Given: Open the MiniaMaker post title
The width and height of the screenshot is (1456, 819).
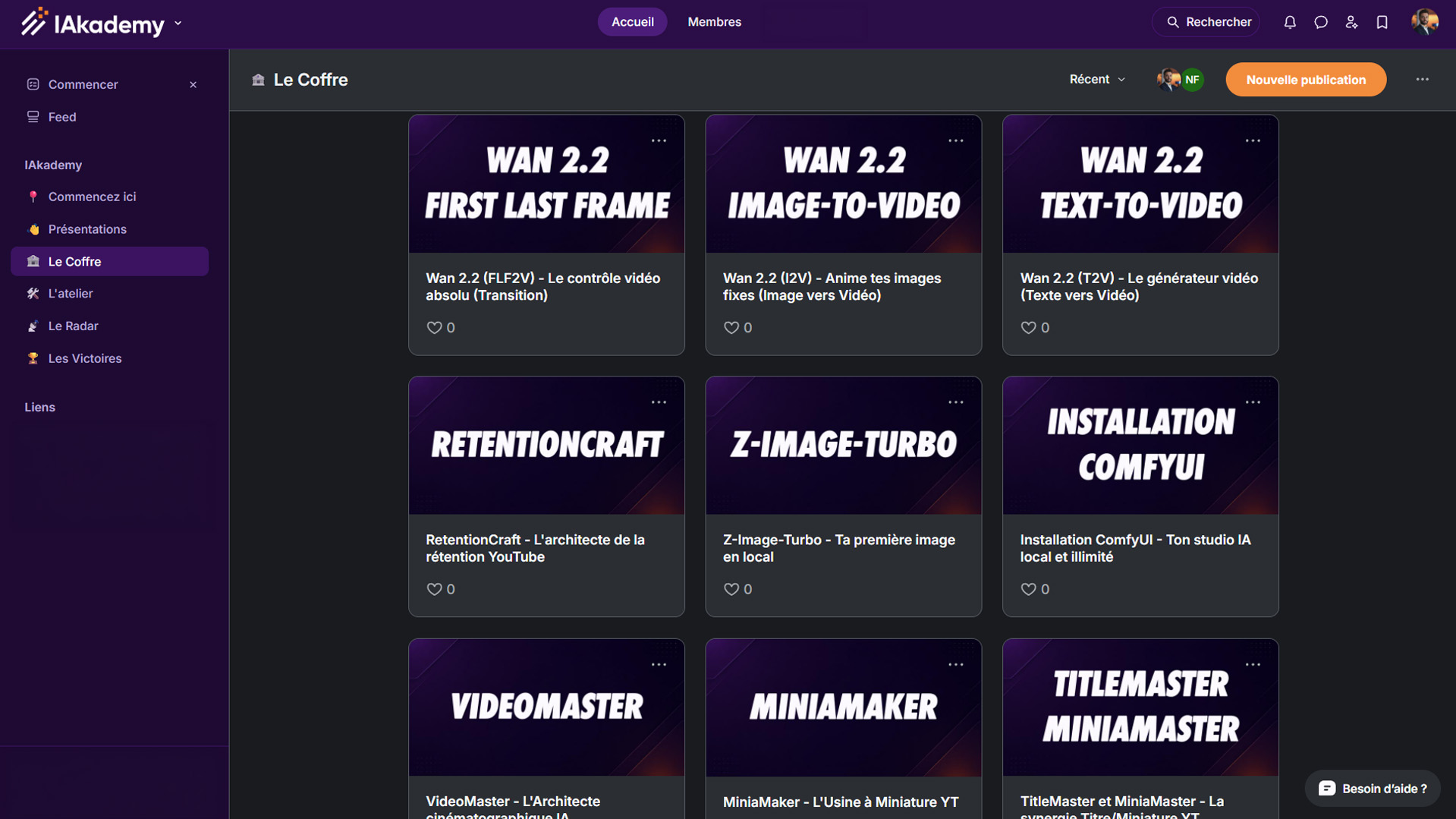Looking at the screenshot, I should coord(841,802).
